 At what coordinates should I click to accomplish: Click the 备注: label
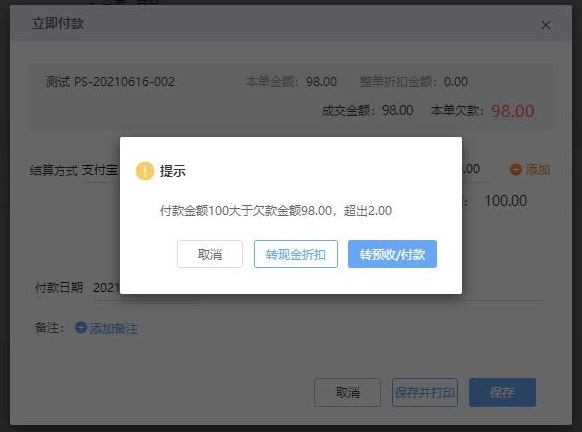(49, 328)
